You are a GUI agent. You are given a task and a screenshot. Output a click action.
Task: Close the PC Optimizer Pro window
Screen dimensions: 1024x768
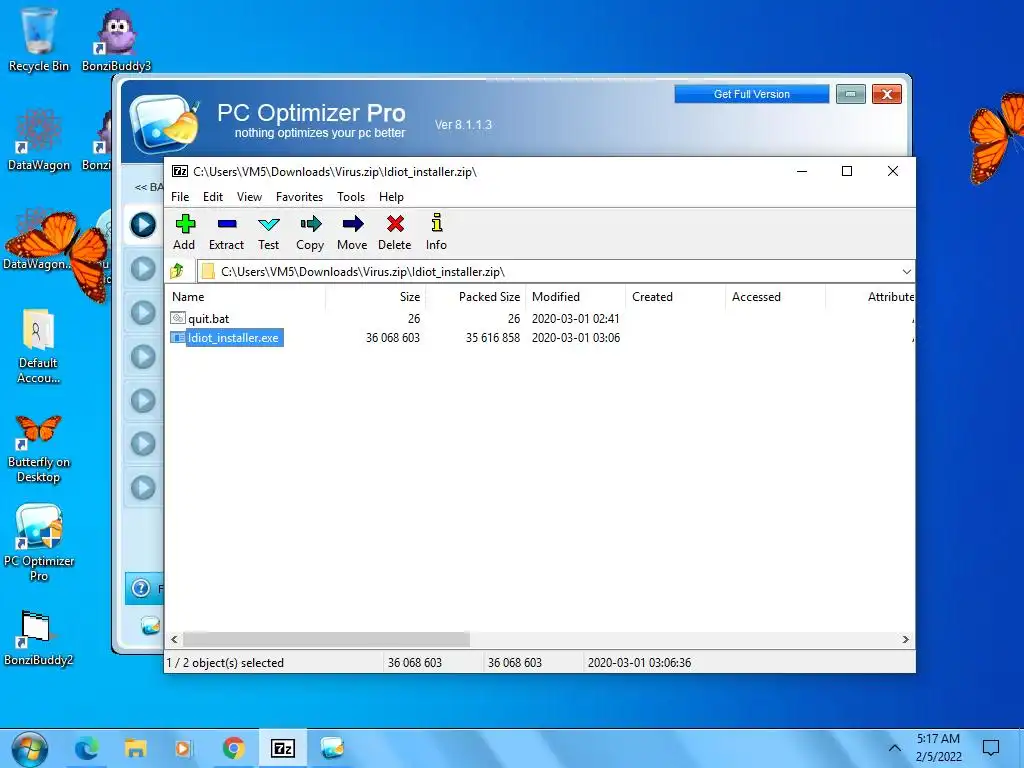point(887,94)
